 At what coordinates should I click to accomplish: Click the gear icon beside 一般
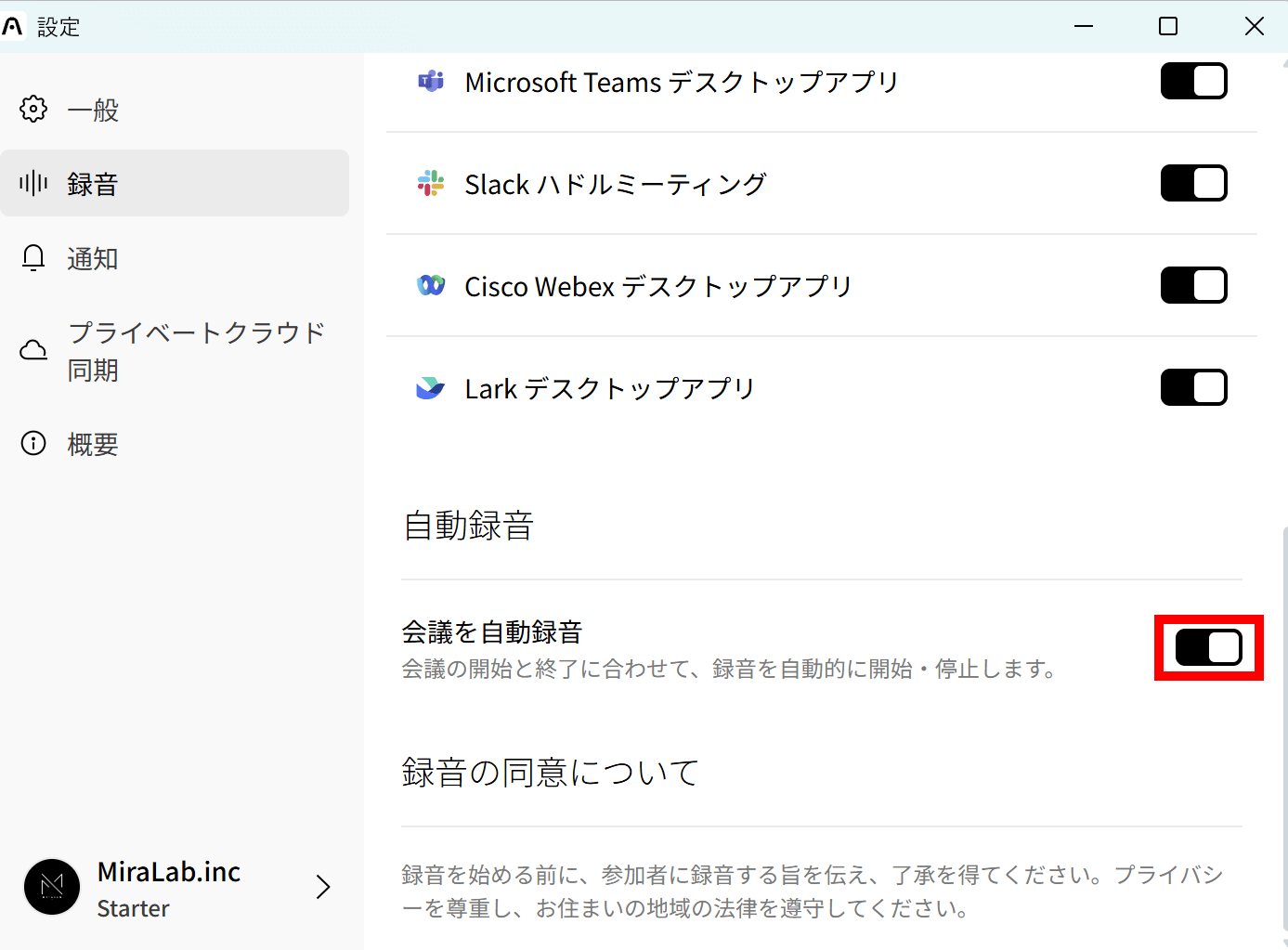[33, 110]
